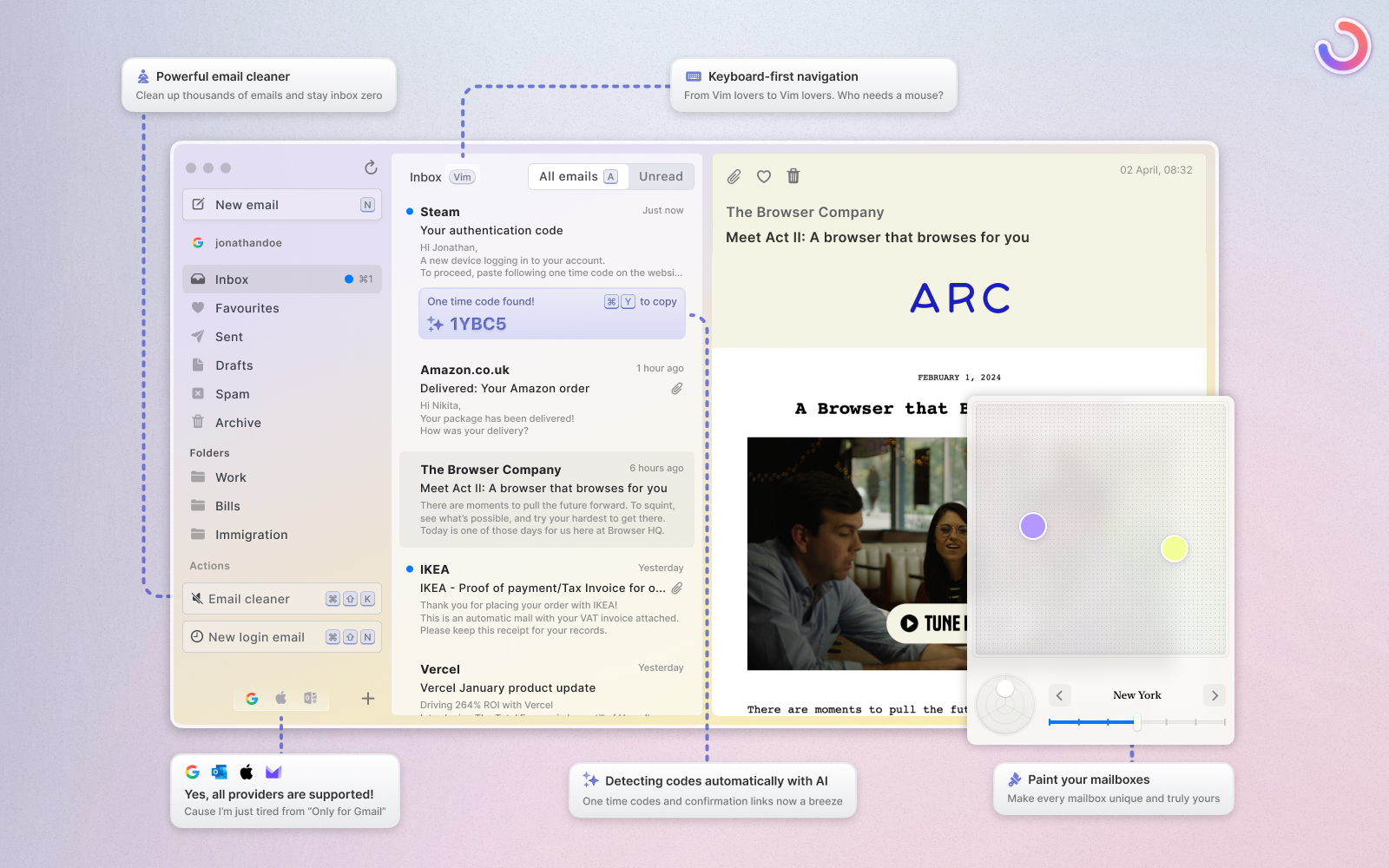This screenshot has height=868, width=1389.
Task: Select the Google provider icon in bottom bar
Action: tap(252, 699)
